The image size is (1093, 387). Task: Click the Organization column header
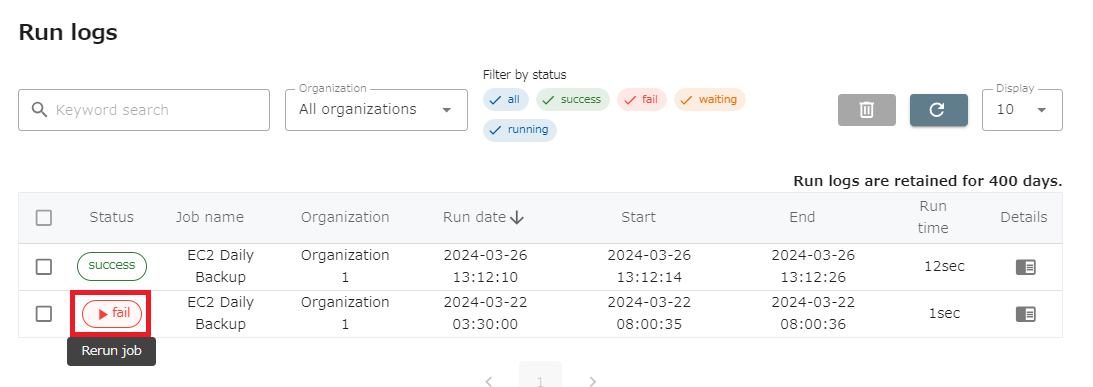[345, 218]
